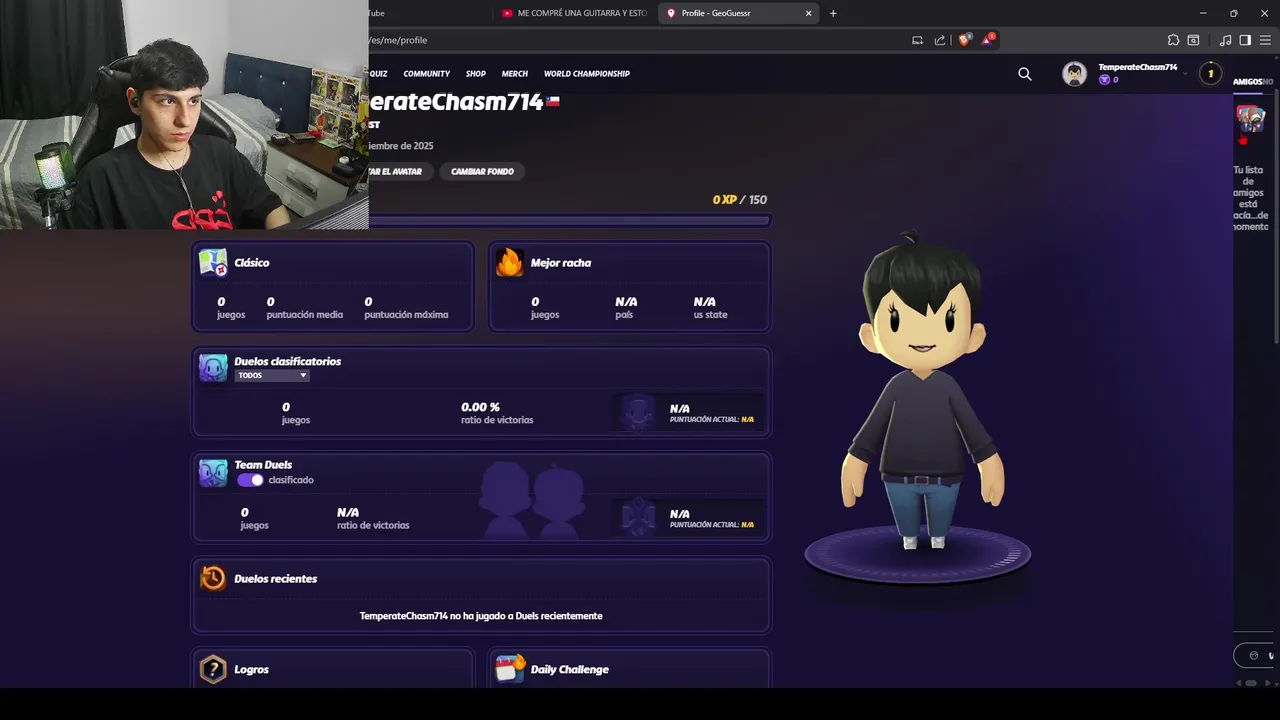Close the Profile - GeoGuessr tab
This screenshot has height=720, width=1280.
[x=808, y=13]
